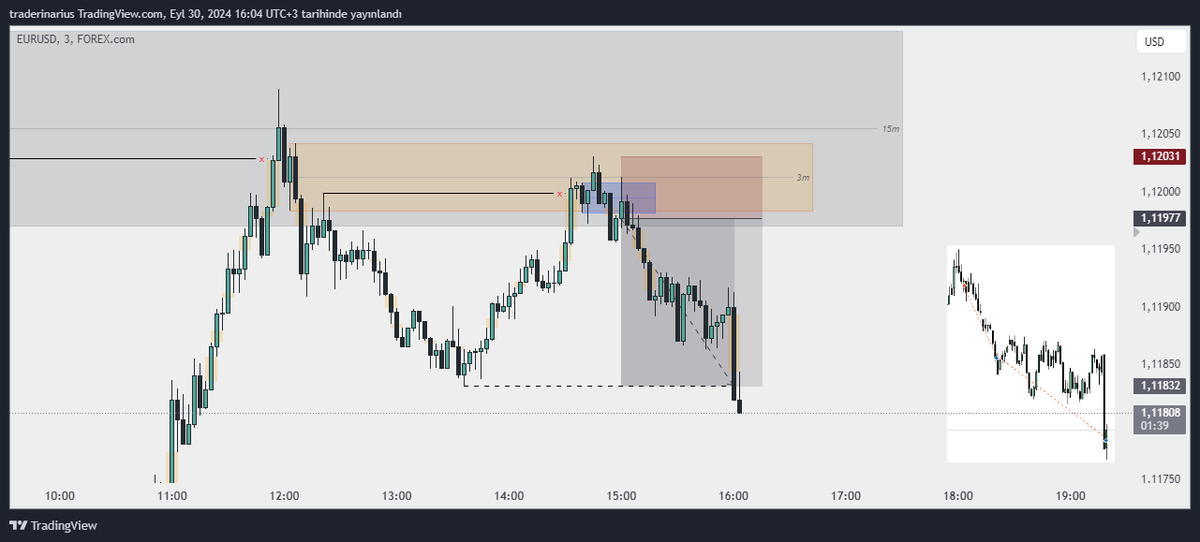Screen dimensions: 1200x542
Task: Select the red stop-loss area of the short position
Action: (x=692, y=187)
